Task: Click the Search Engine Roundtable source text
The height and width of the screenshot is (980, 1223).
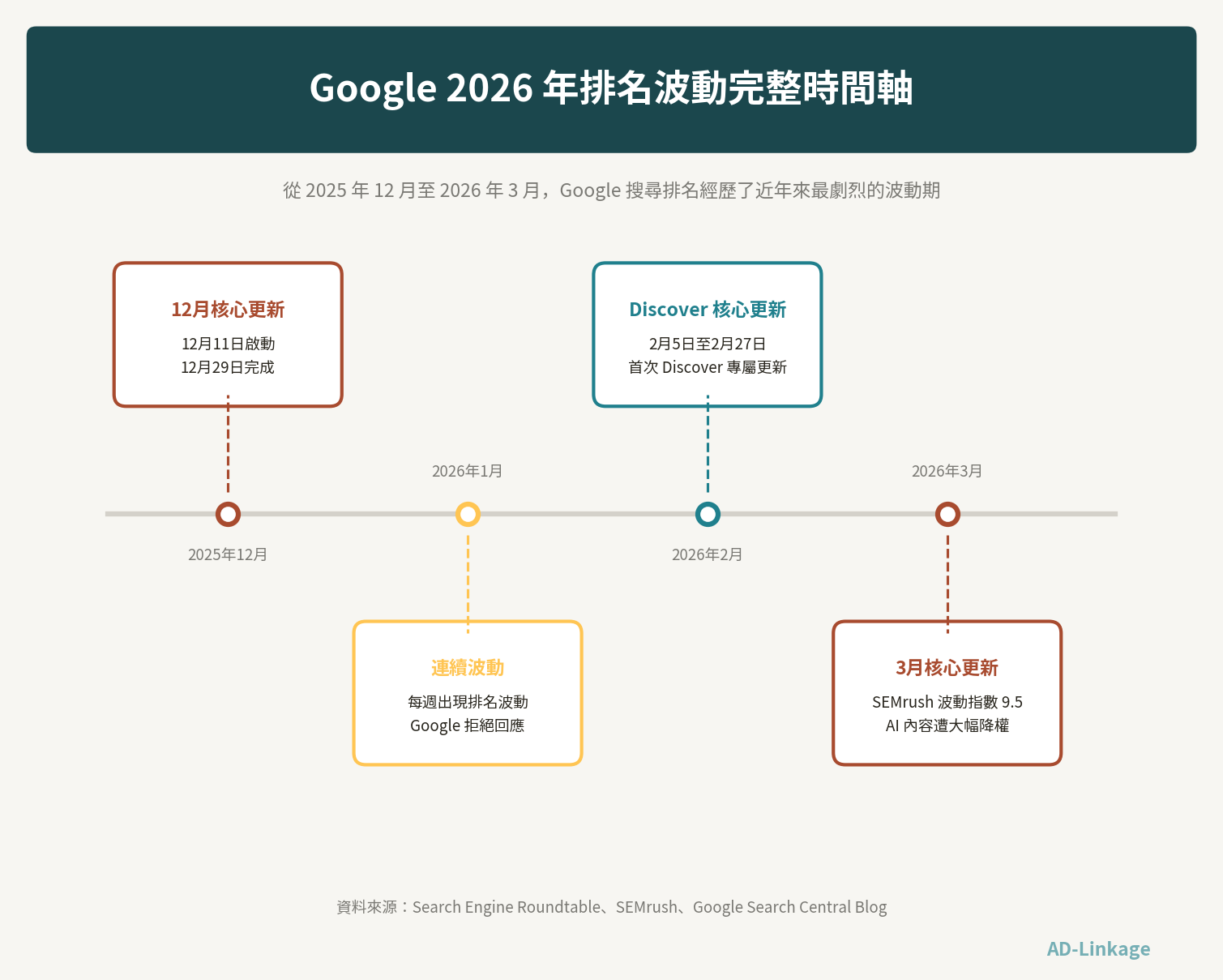Action: [506, 907]
